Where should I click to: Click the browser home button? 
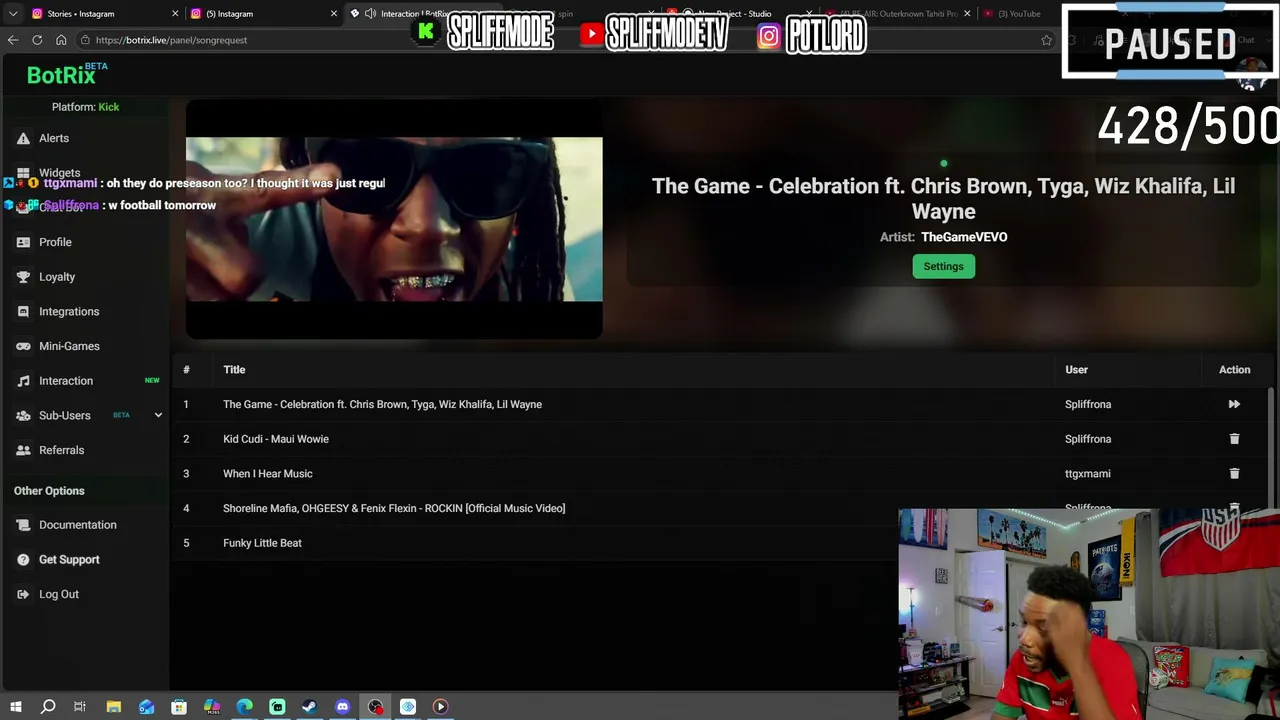[61, 40]
